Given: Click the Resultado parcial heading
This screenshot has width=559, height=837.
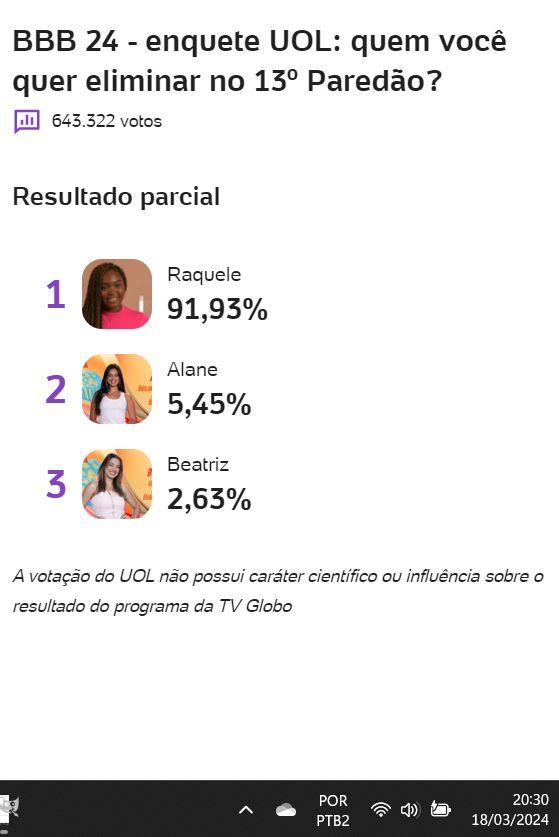Looking at the screenshot, I should tap(116, 197).
